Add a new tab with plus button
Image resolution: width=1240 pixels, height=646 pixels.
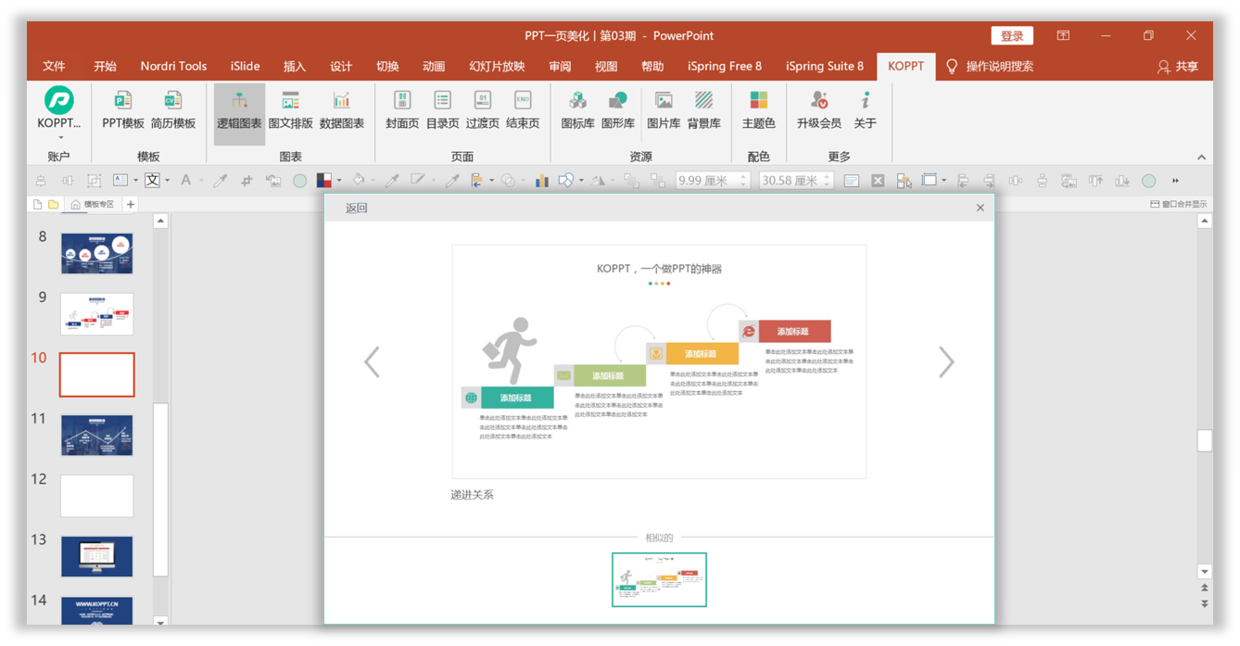[130, 204]
